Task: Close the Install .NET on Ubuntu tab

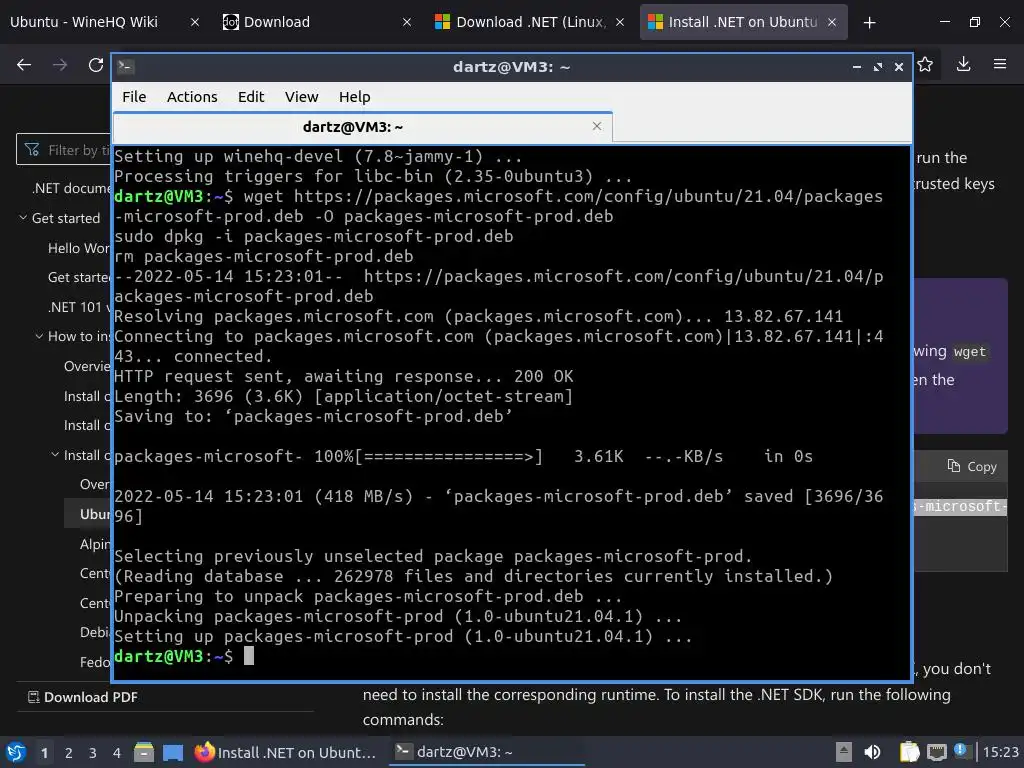Action: [832, 22]
